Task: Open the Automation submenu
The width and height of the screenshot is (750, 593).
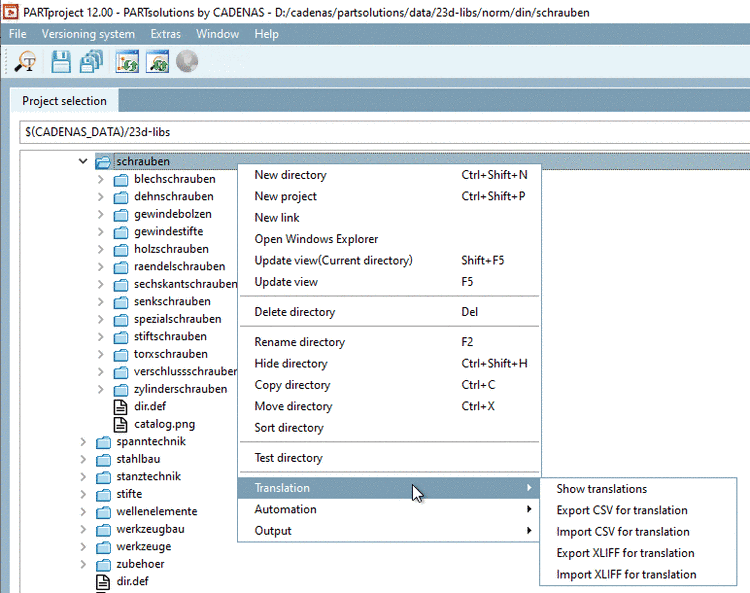Action: (389, 509)
